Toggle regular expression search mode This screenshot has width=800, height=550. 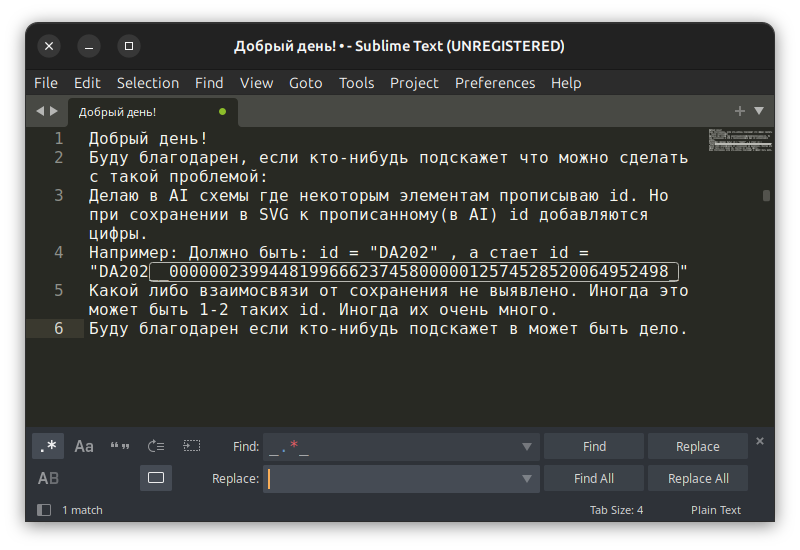pyautogui.click(x=48, y=446)
